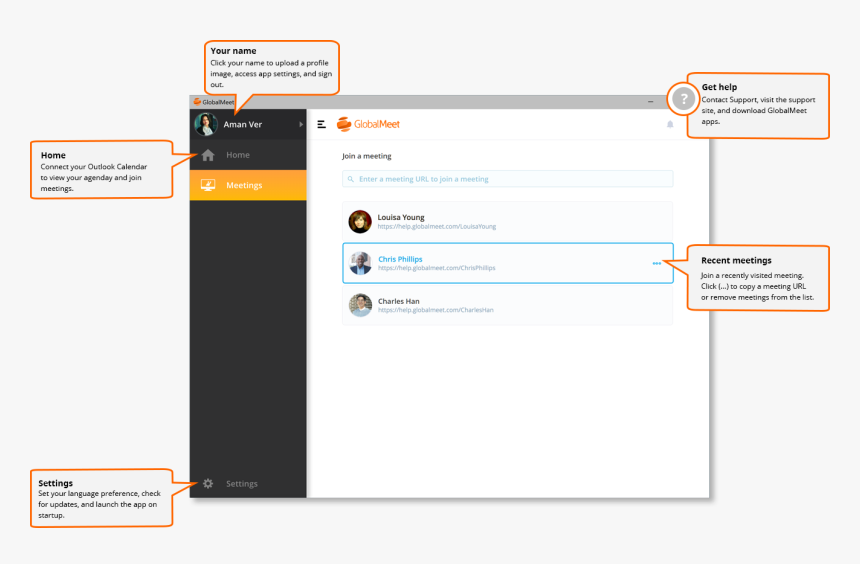Click the CharlesHan meeting URL
Screen dimensions: 860x564
(435, 310)
